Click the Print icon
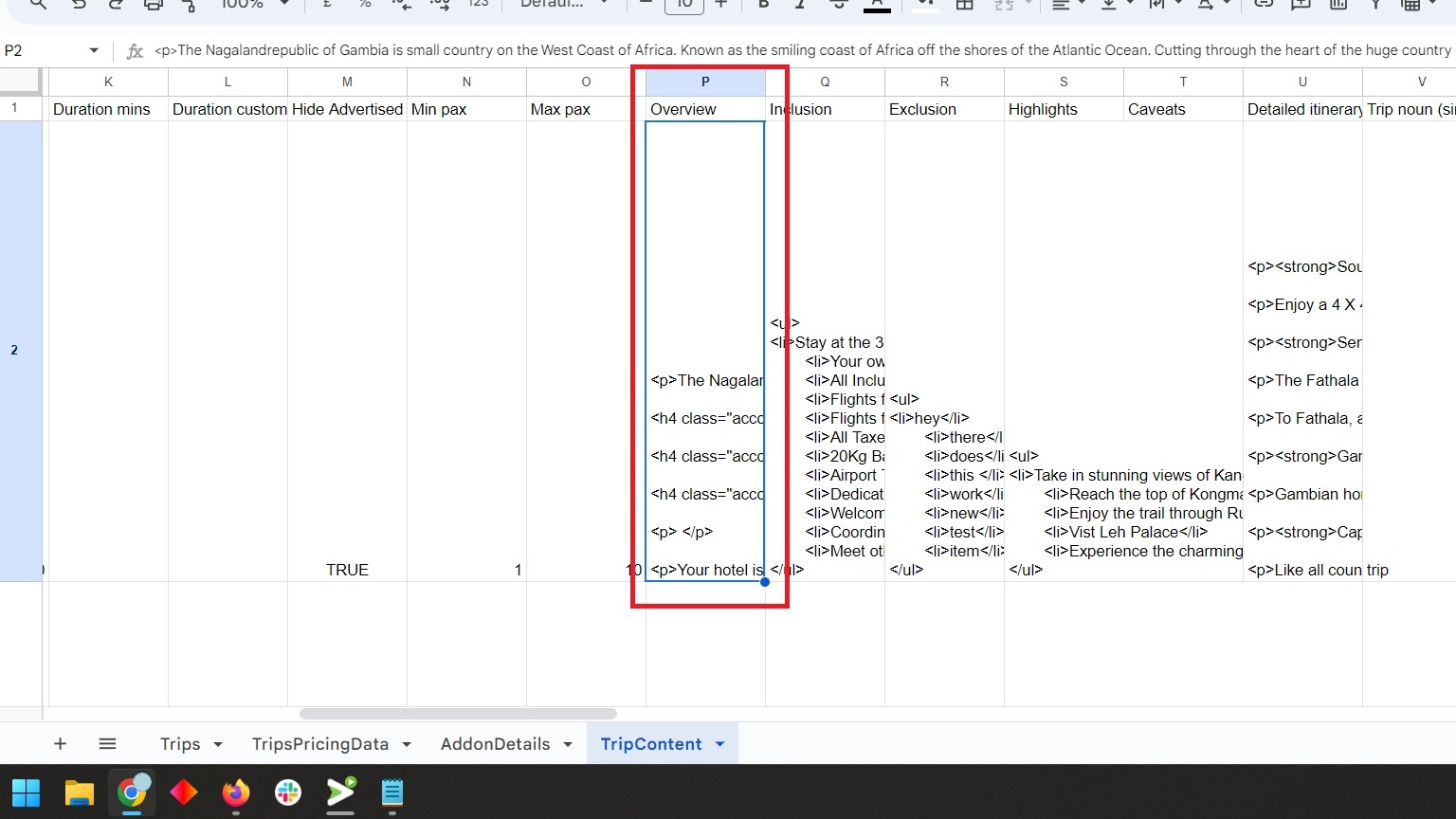The image size is (1456, 819). pos(153,5)
